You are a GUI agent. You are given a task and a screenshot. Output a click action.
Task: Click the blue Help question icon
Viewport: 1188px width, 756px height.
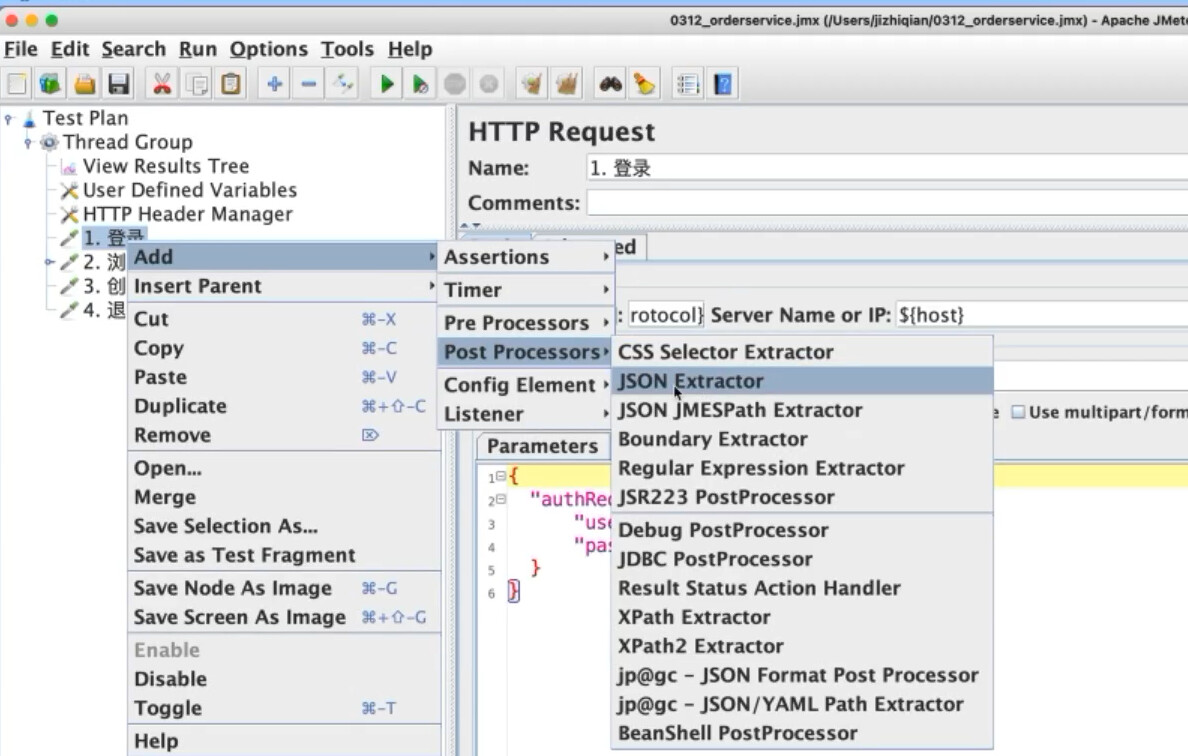(724, 83)
